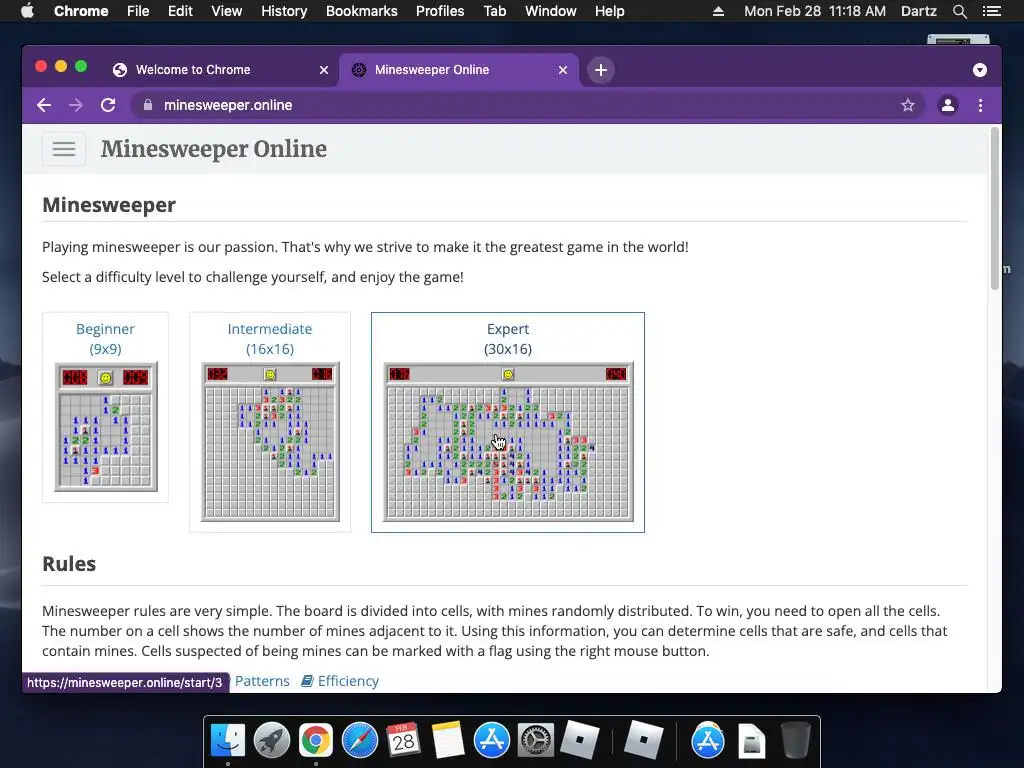View site info lock icon
The height and width of the screenshot is (768, 1024).
click(148, 105)
